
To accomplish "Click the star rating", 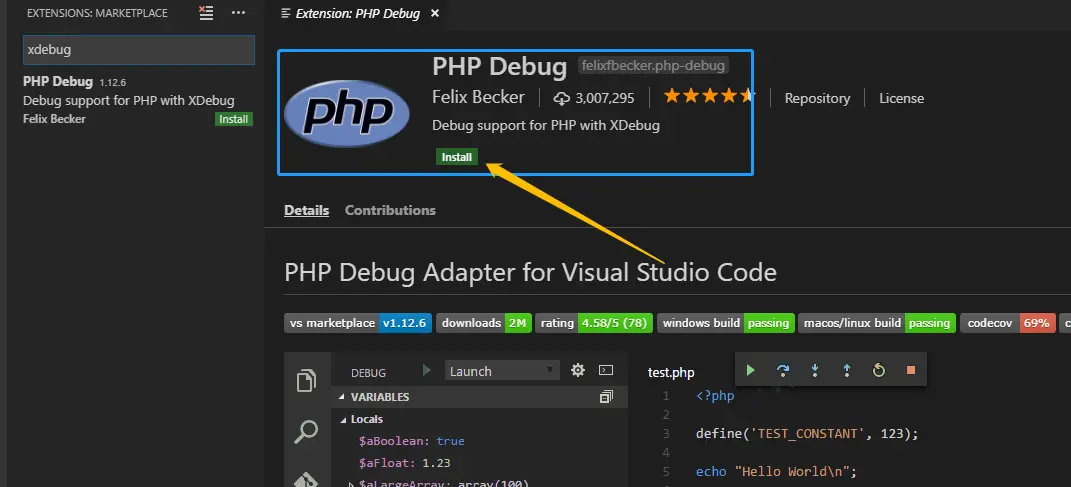I will 709,96.
